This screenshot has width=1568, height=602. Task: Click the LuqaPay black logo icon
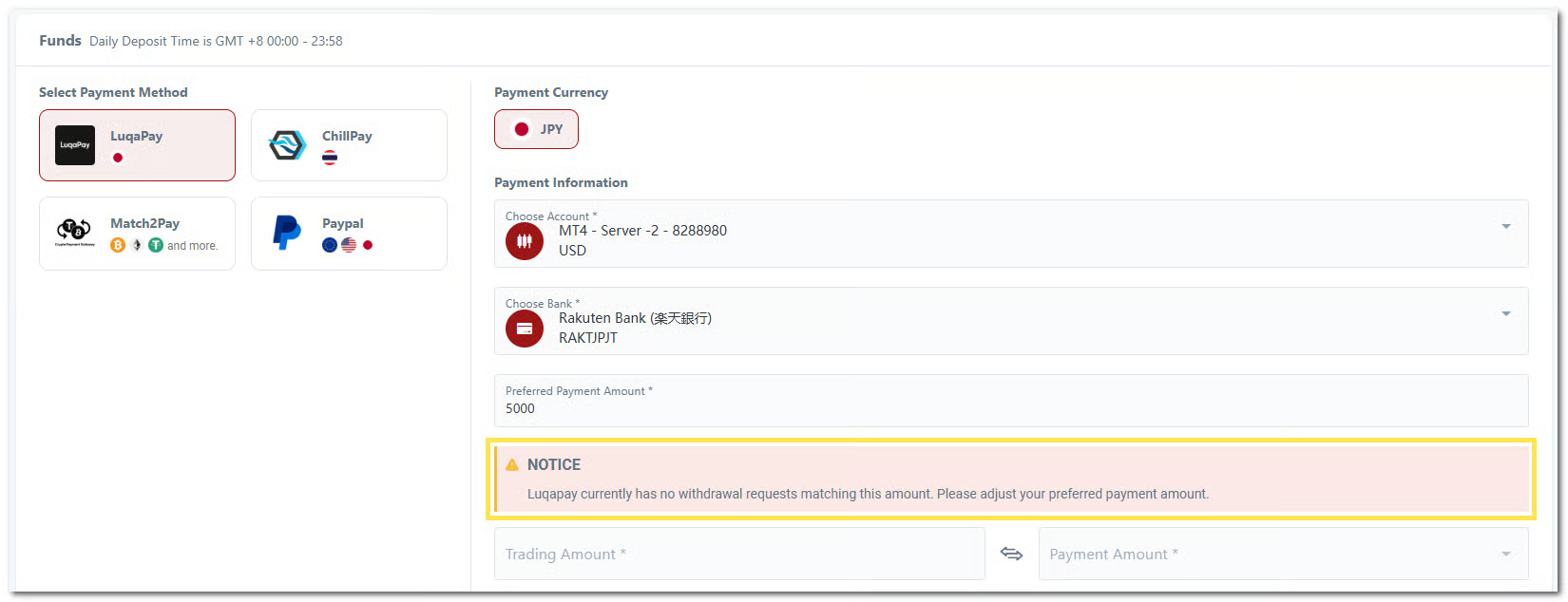pos(75,145)
